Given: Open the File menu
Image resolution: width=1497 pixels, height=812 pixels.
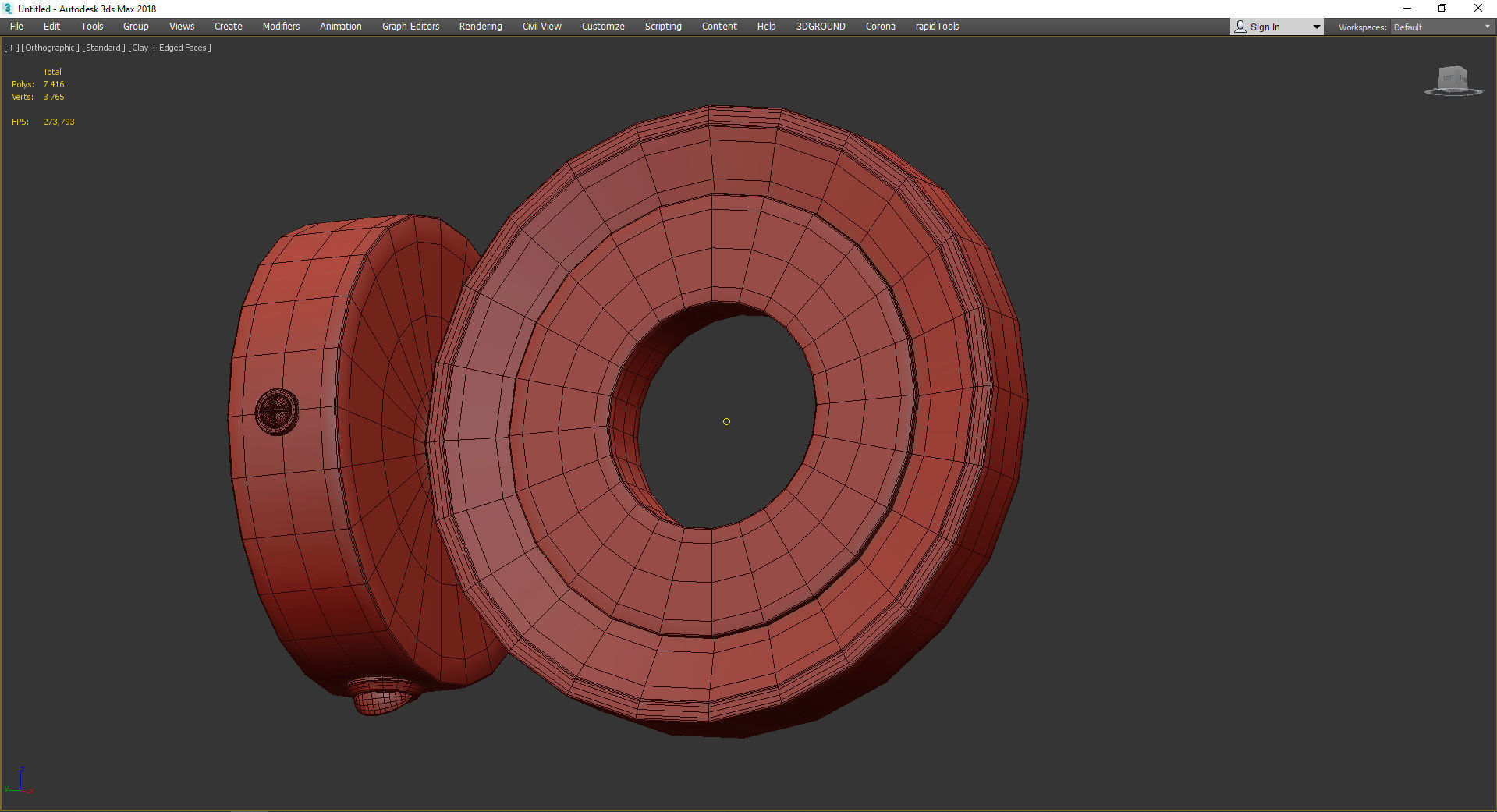Looking at the screenshot, I should [x=16, y=27].
